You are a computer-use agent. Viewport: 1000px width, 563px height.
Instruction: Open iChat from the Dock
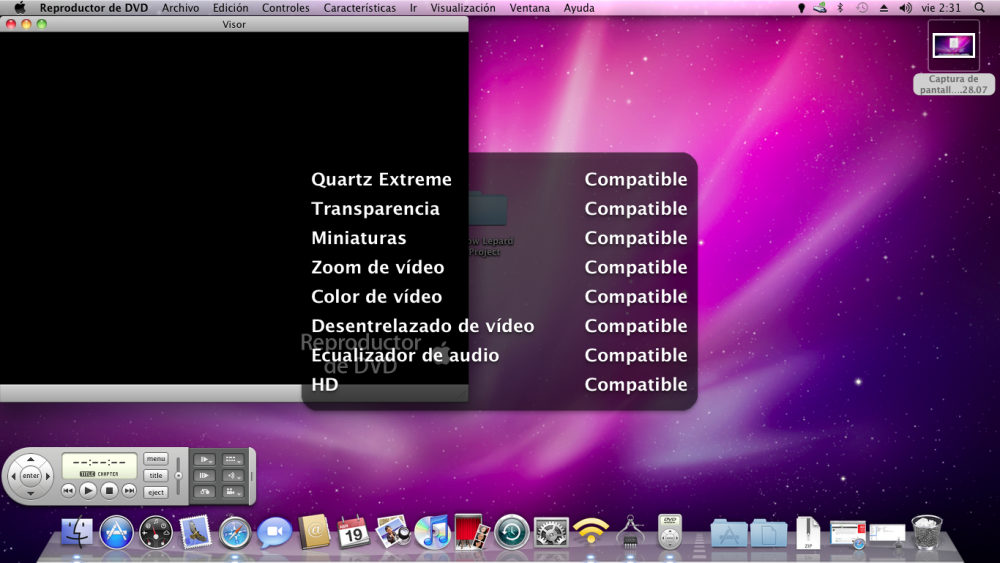pyautogui.click(x=275, y=532)
